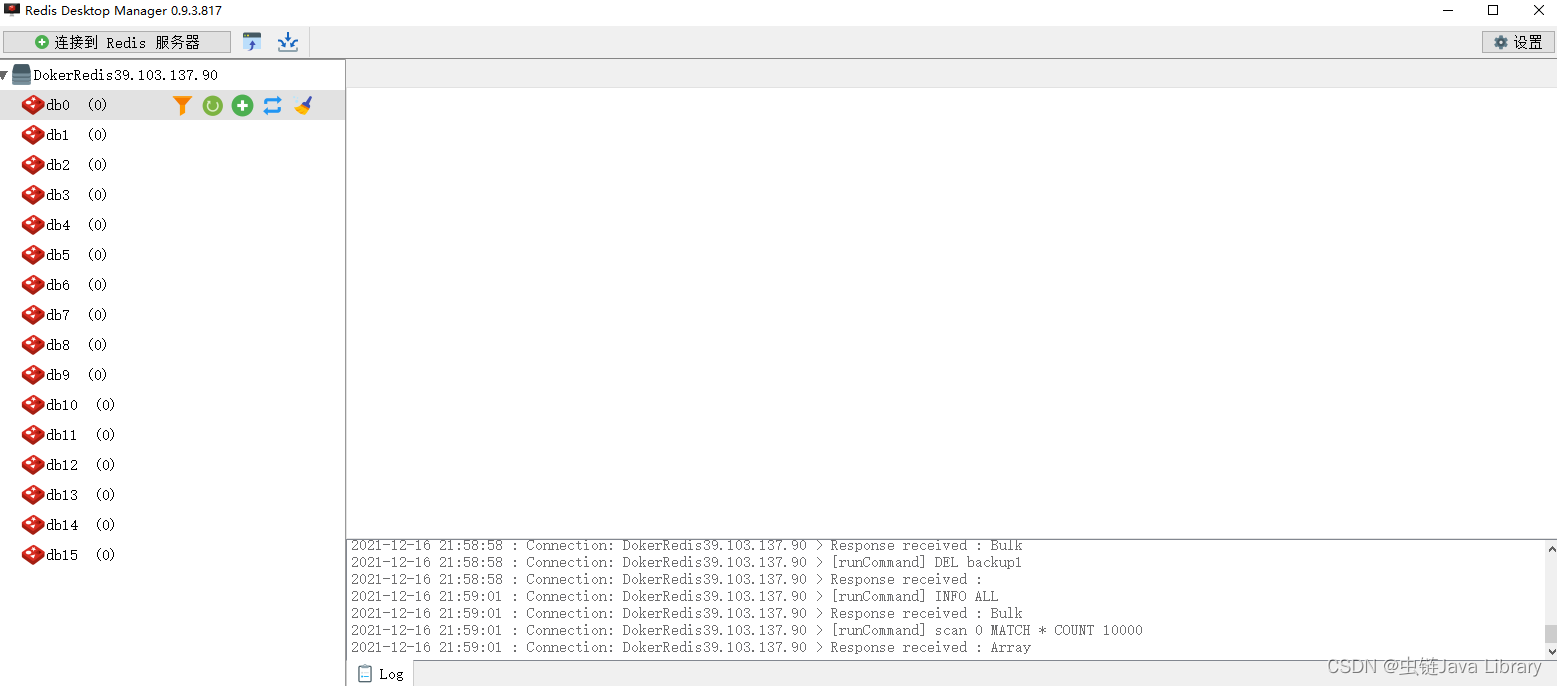
Task: Add new key with green plus icon
Action: [x=243, y=105]
